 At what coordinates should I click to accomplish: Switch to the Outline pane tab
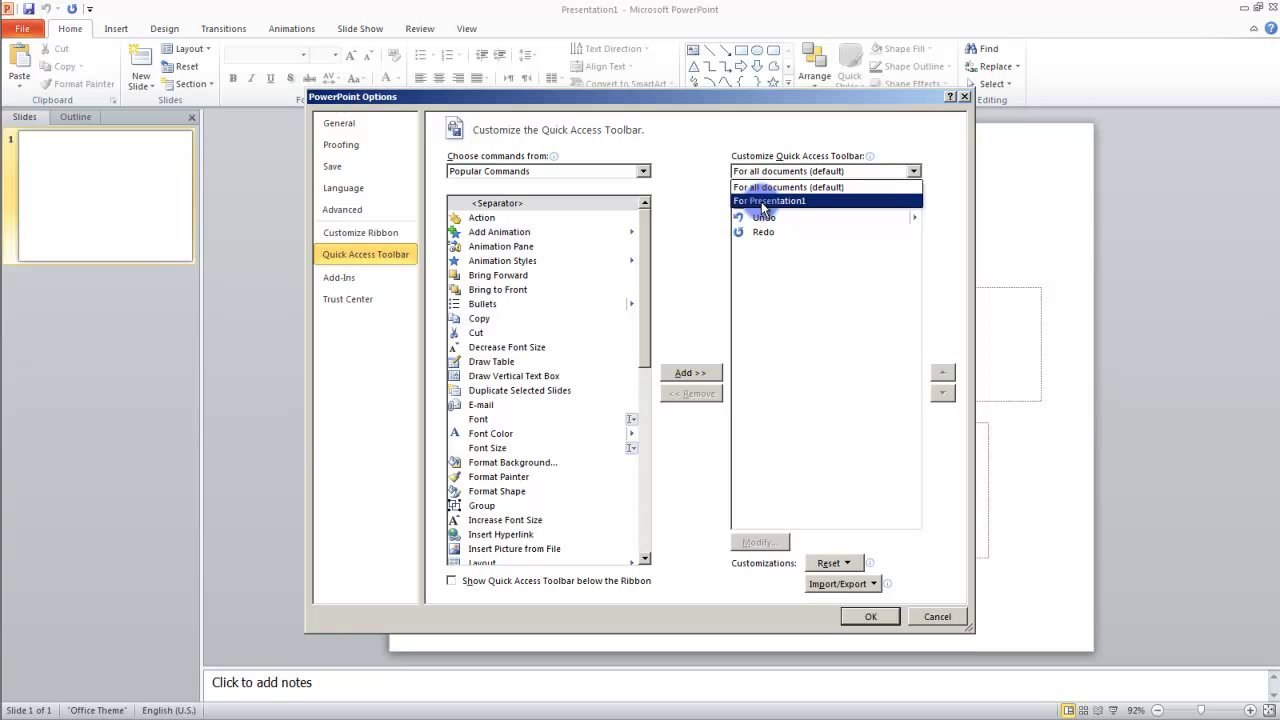pyautogui.click(x=76, y=117)
